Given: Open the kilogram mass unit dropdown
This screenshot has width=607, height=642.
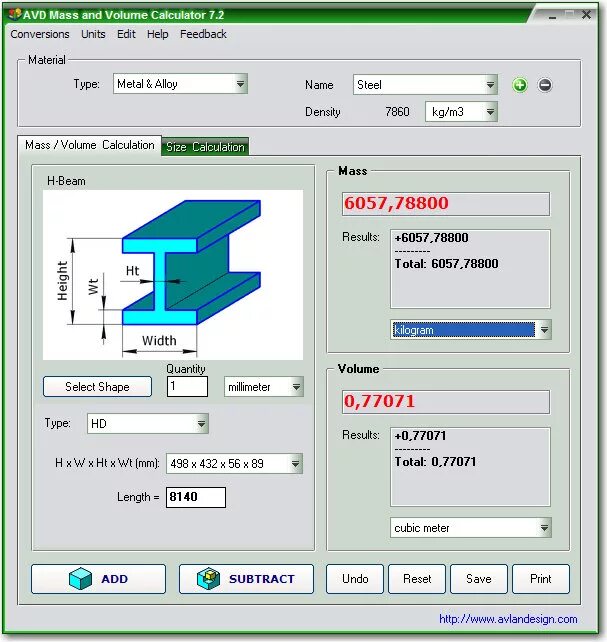Looking at the screenshot, I should pyautogui.click(x=471, y=330).
